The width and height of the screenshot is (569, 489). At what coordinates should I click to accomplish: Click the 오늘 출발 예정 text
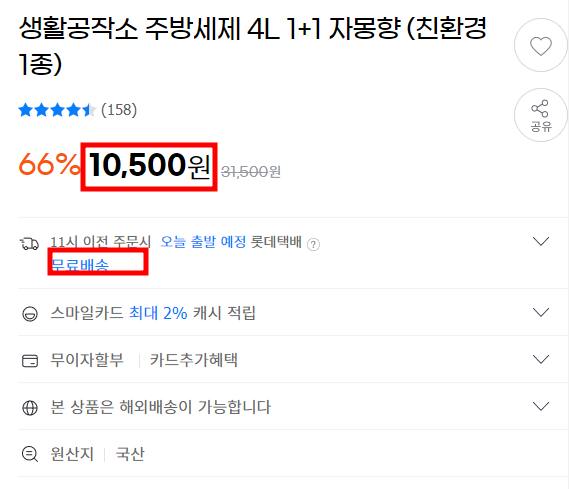click(x=203, y=242)
